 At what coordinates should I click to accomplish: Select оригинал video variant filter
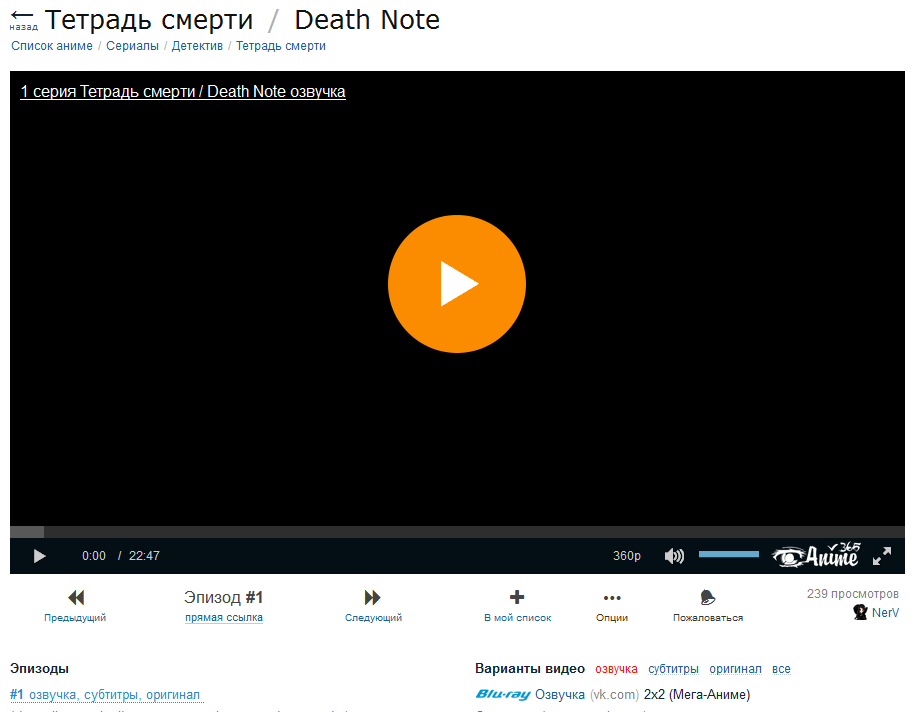click(735, 669)
